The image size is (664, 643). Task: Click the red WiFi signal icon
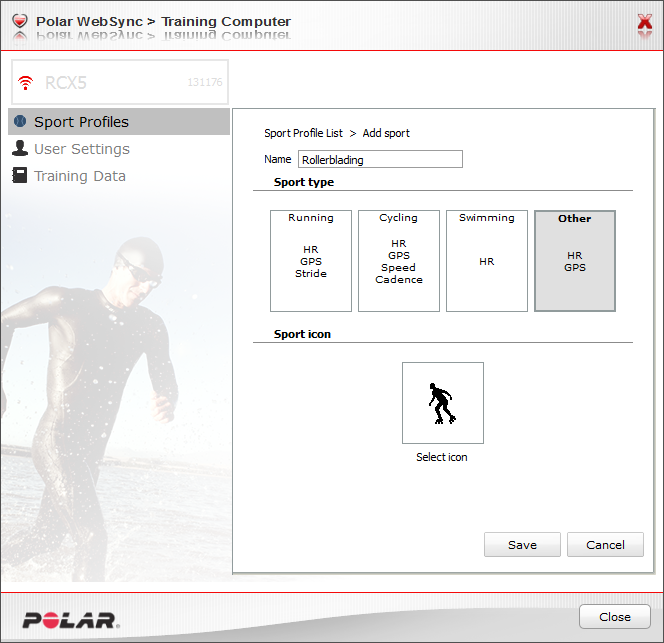[25, 83]
